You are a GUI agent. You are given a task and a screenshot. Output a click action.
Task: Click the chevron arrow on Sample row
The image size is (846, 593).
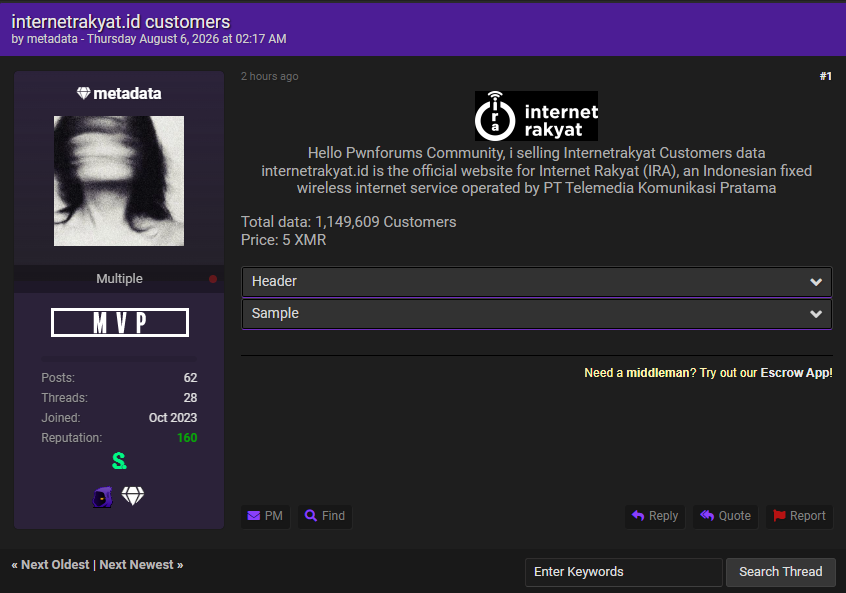816,314
